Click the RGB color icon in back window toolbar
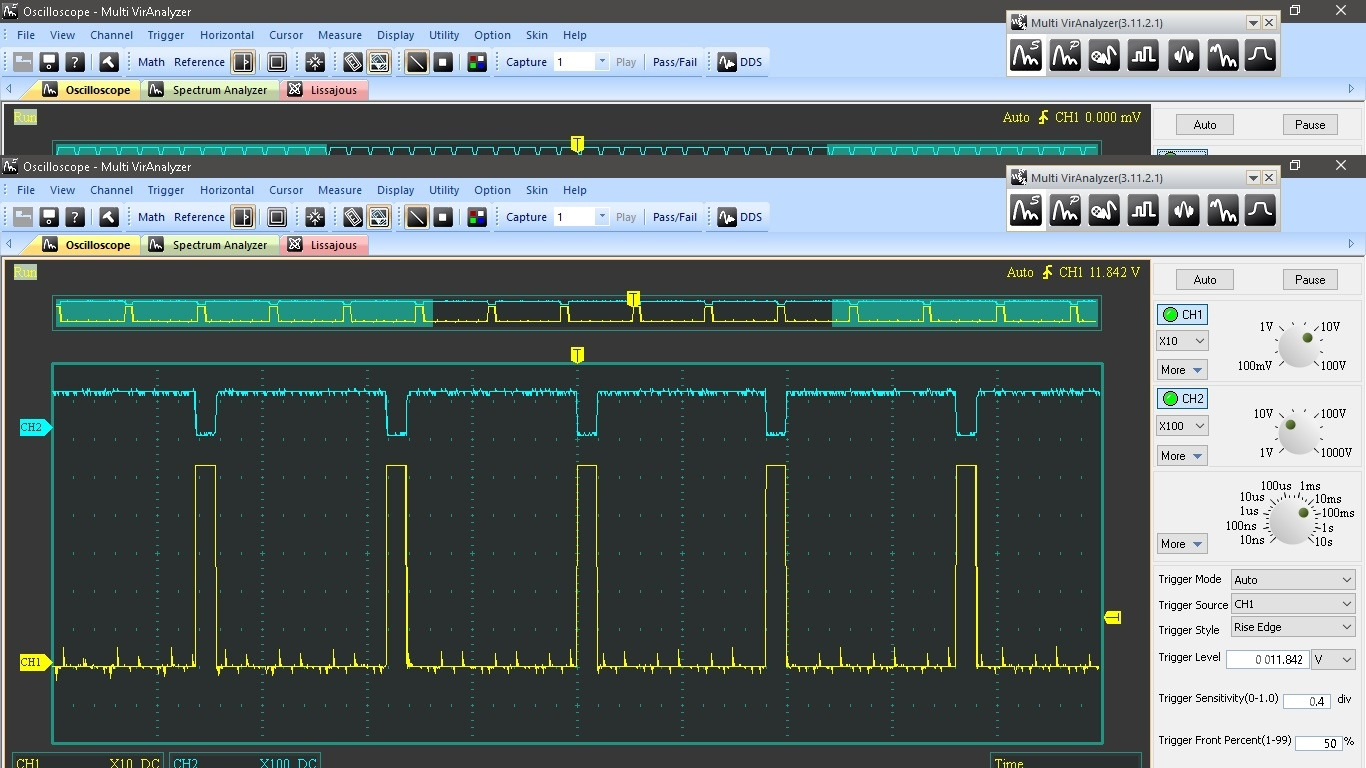 click(476, 62)
